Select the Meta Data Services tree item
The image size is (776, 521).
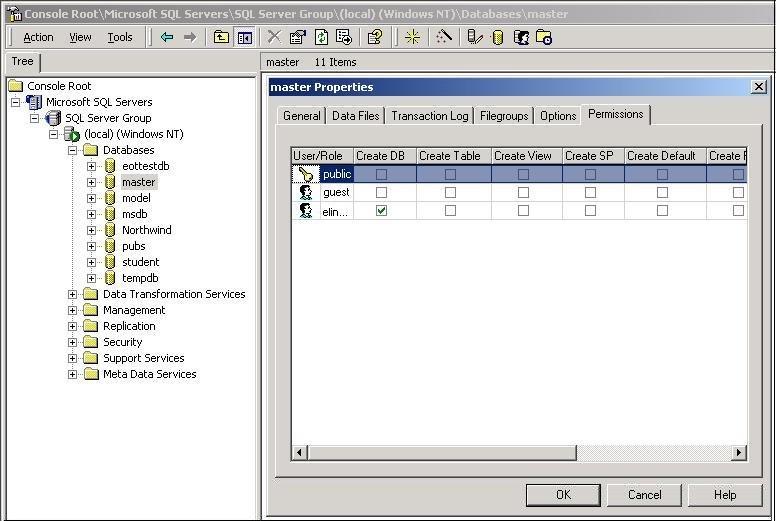[x=149, y=374]
